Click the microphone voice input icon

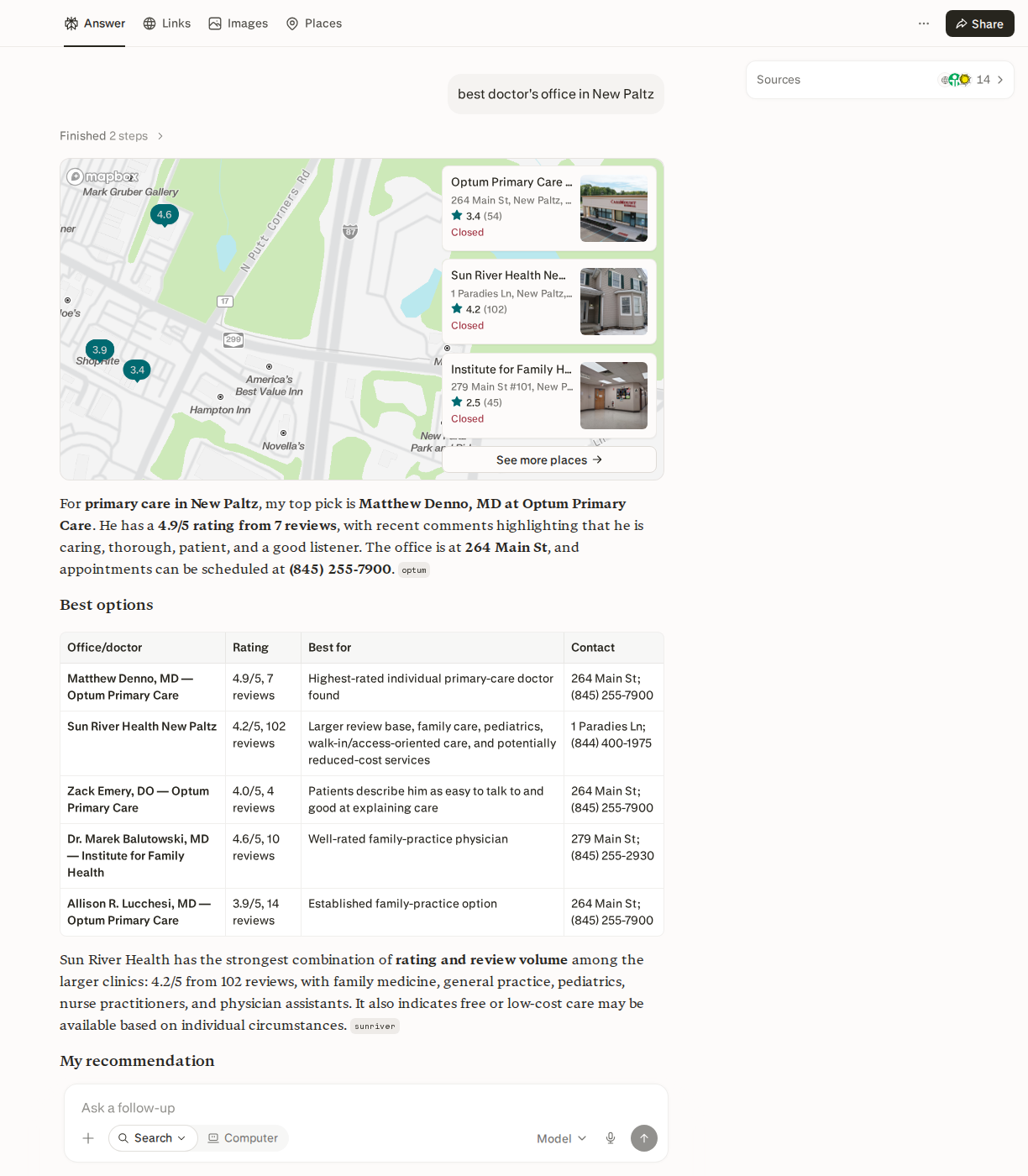pos(611,1138)
